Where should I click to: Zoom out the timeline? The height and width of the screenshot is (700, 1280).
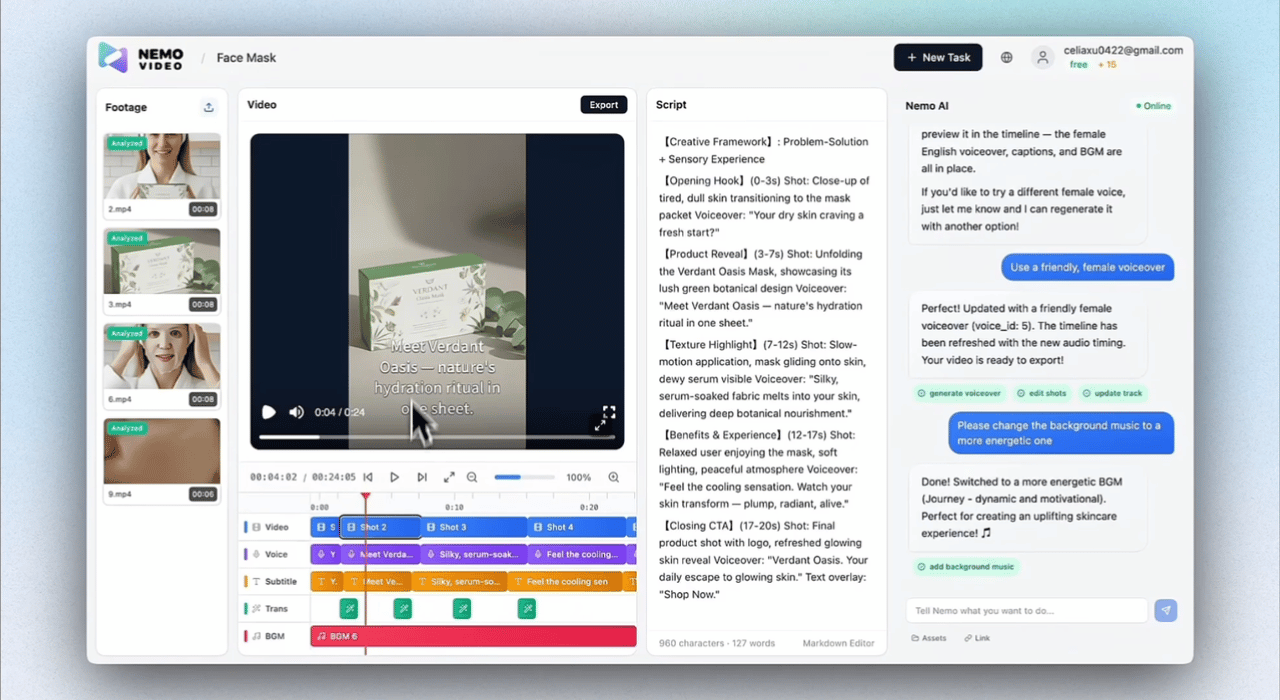click(x=472, y=478)
